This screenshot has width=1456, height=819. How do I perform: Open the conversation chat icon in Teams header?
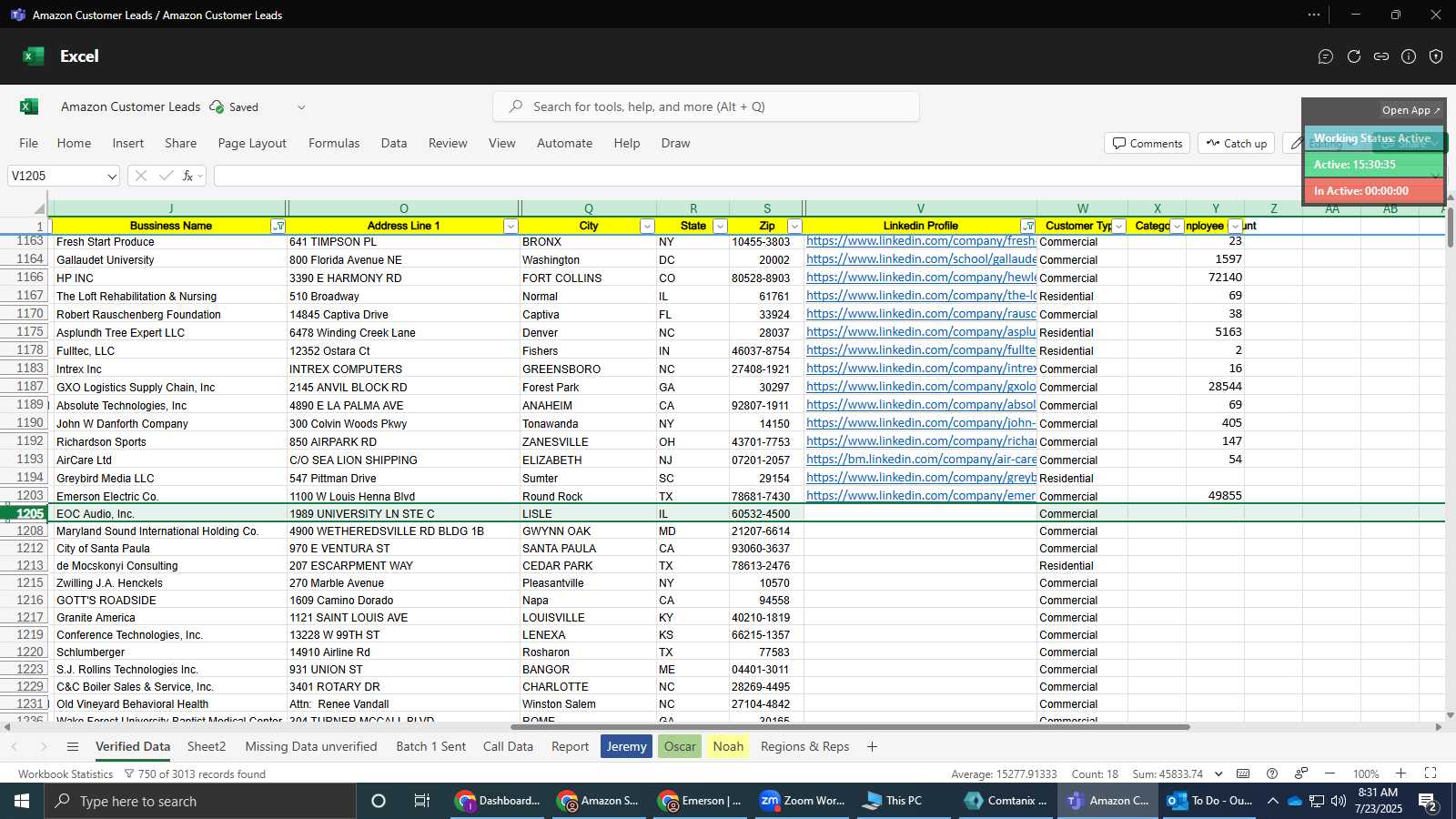[x=1326, y=56]
